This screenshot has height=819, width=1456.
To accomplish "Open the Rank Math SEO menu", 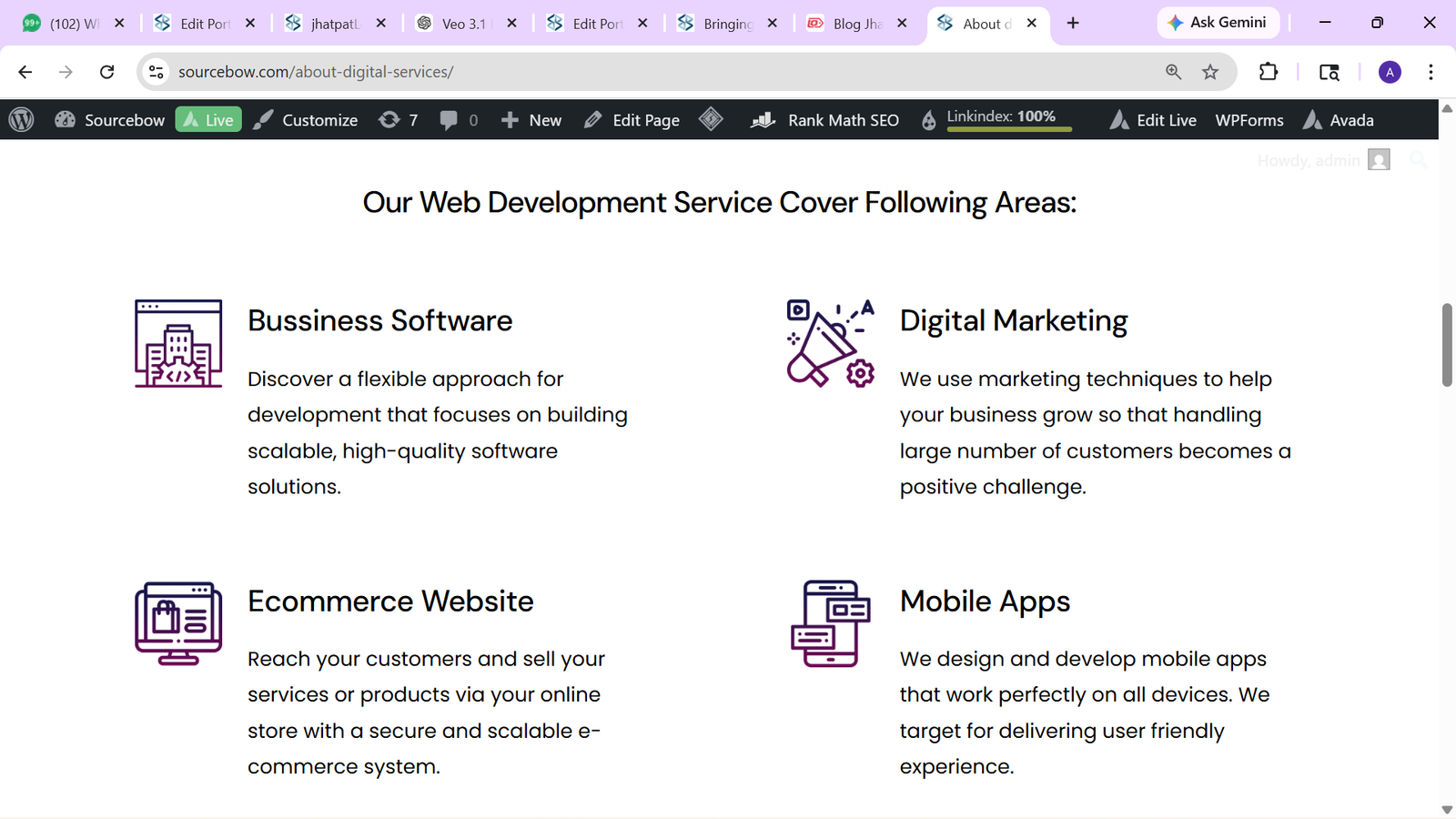I will point(824,120).
